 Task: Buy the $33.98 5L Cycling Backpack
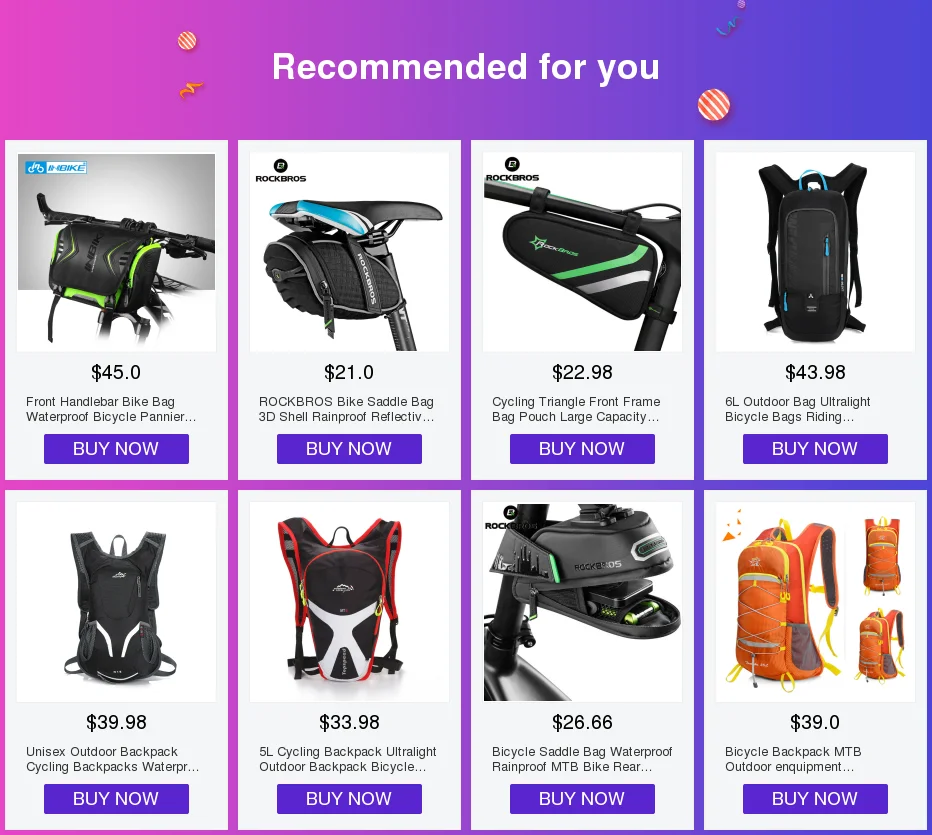point(350,799)
